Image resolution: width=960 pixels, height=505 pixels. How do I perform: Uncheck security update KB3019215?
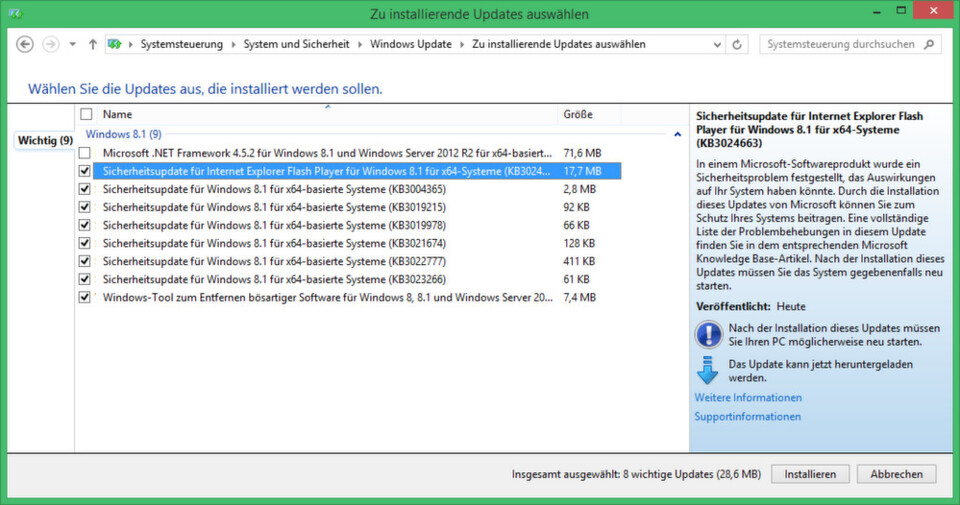[84, 207]
